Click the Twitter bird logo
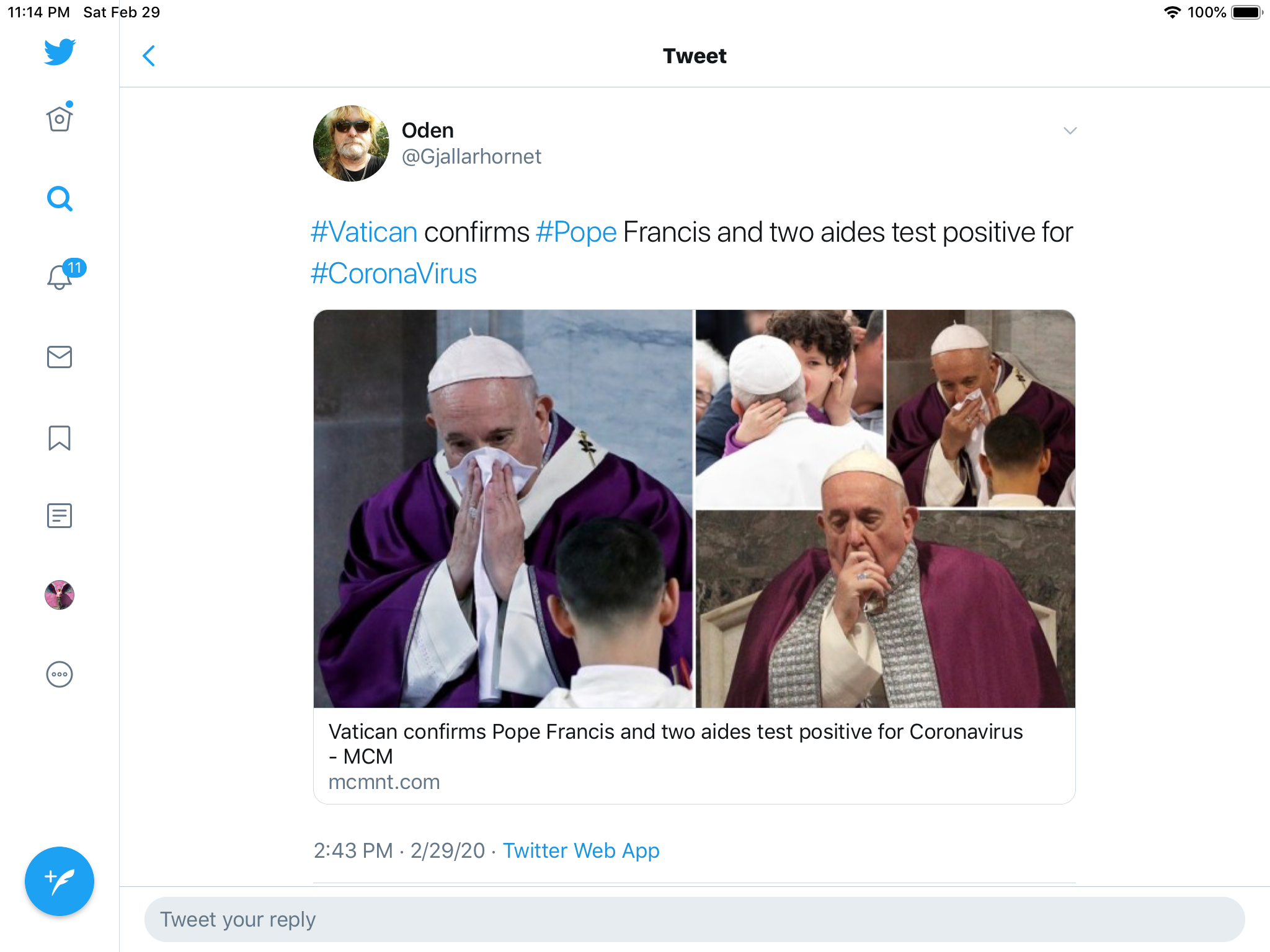The height and width of the screenshot is (952, 1270). [60, 52]
